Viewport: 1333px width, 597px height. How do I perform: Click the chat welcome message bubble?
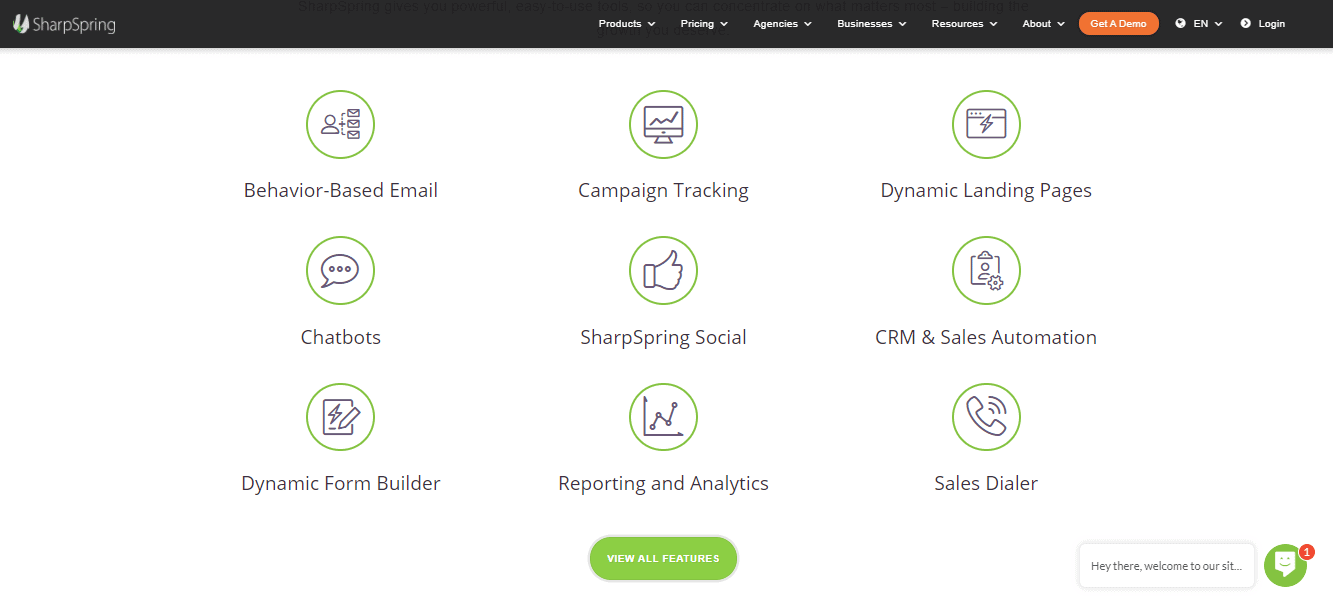pyautogui.click(x=1166, y=566)
